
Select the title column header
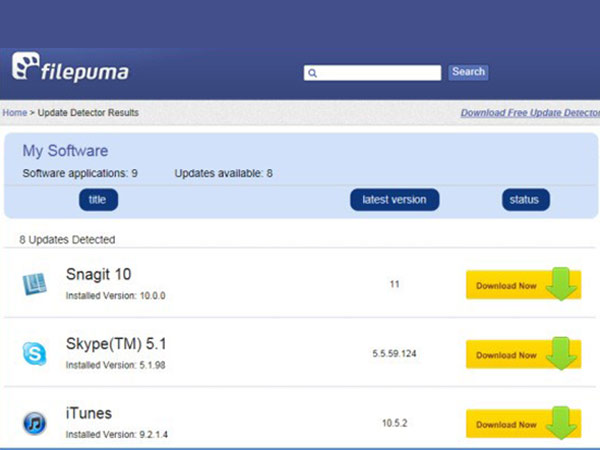98,199
